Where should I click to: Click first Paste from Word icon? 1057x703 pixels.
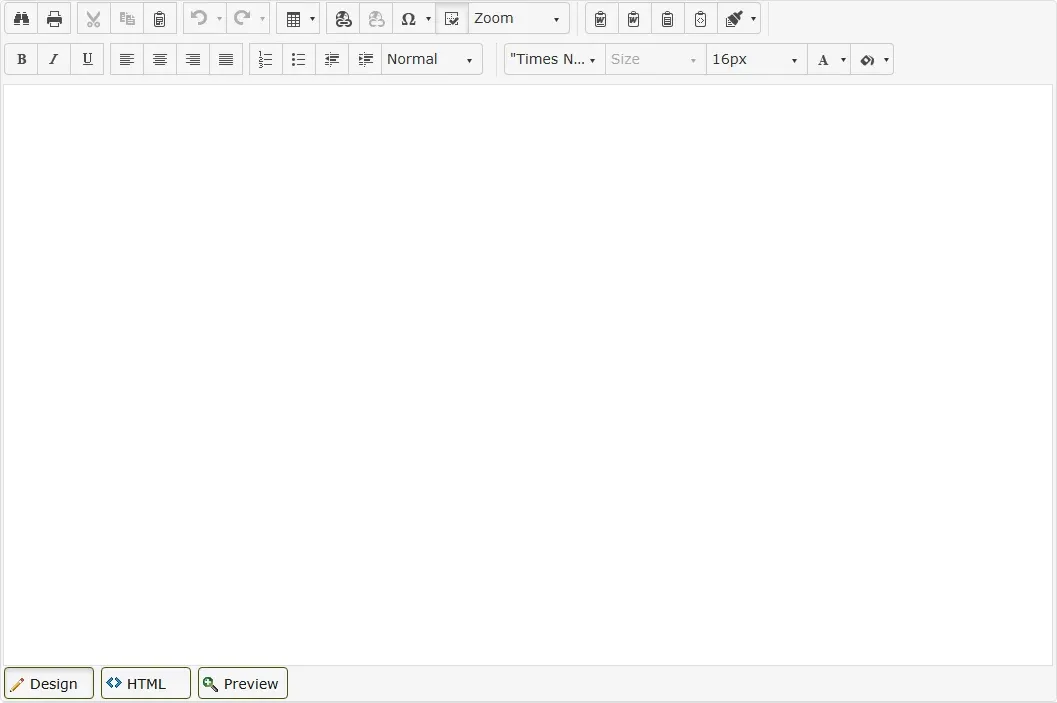click(x=601, y=19)
